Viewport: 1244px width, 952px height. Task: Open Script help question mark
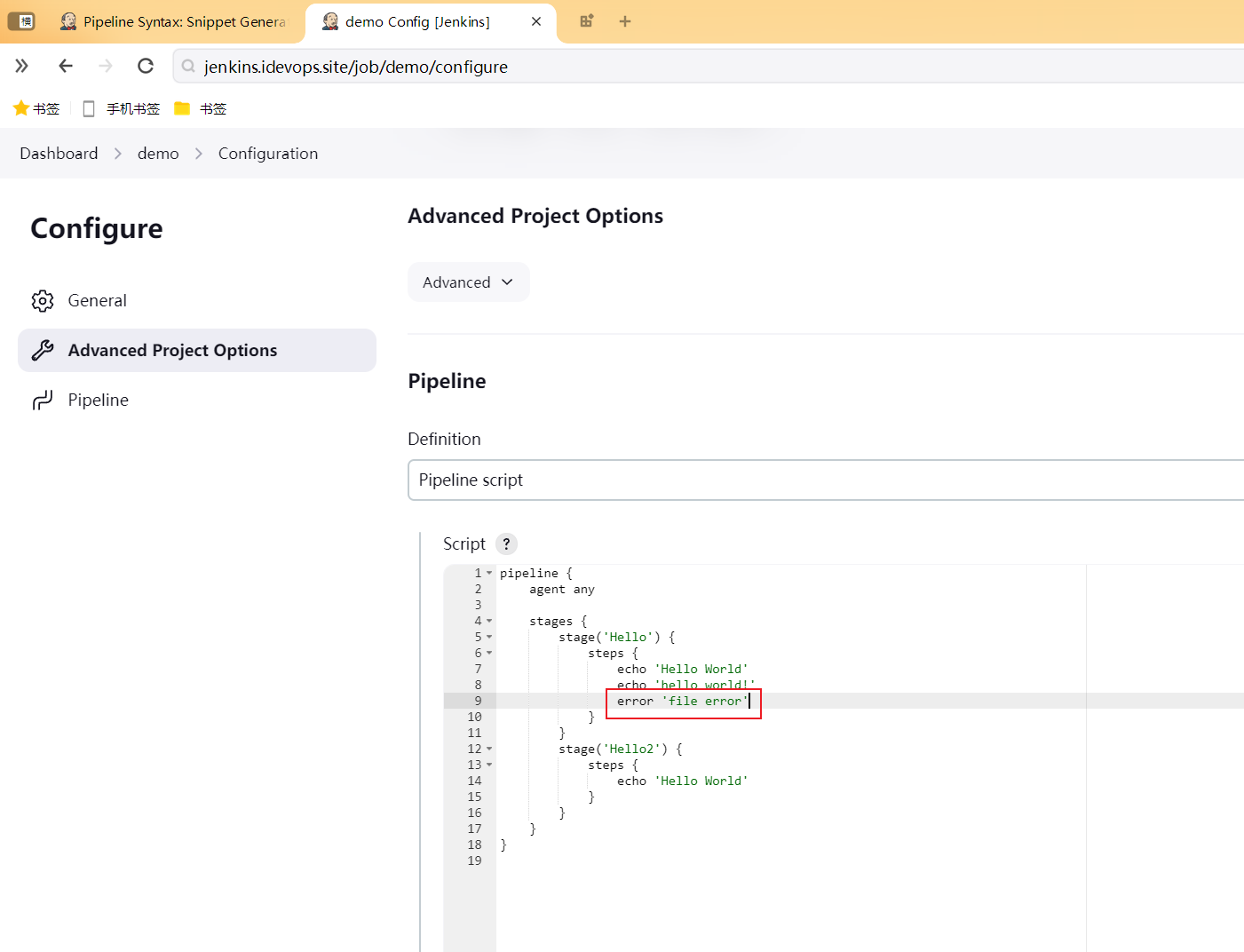click(506, 543)
